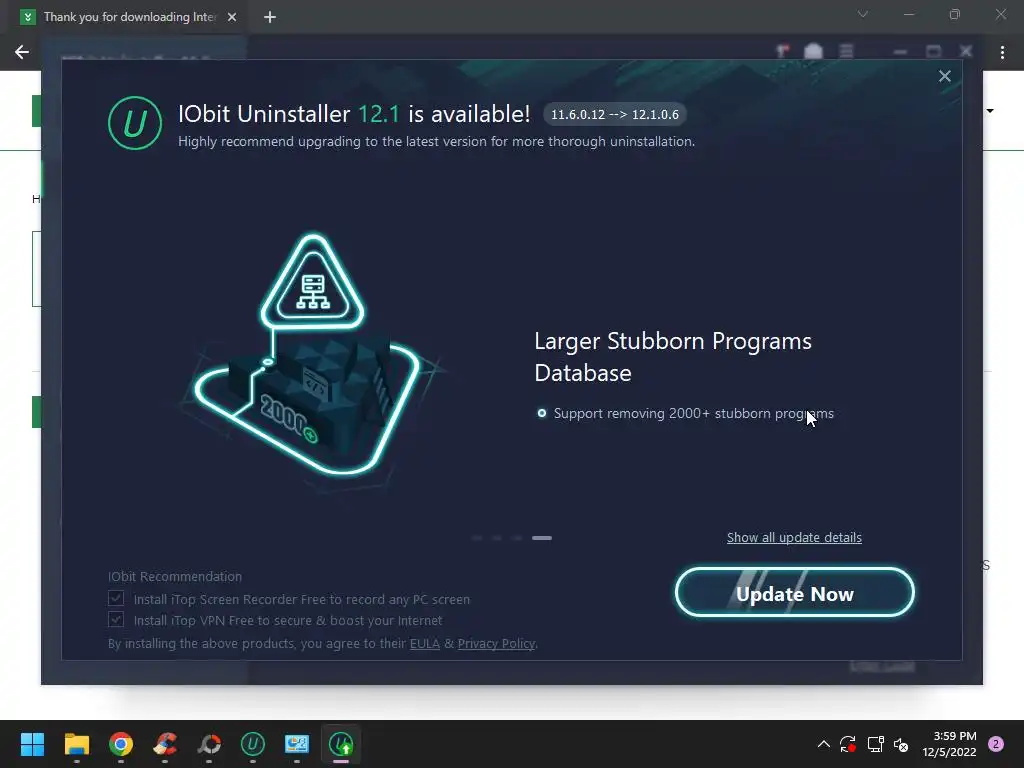The image size is (1024, 768).
Task: Open the Privacy Policy link
Action: coord(496,643)
